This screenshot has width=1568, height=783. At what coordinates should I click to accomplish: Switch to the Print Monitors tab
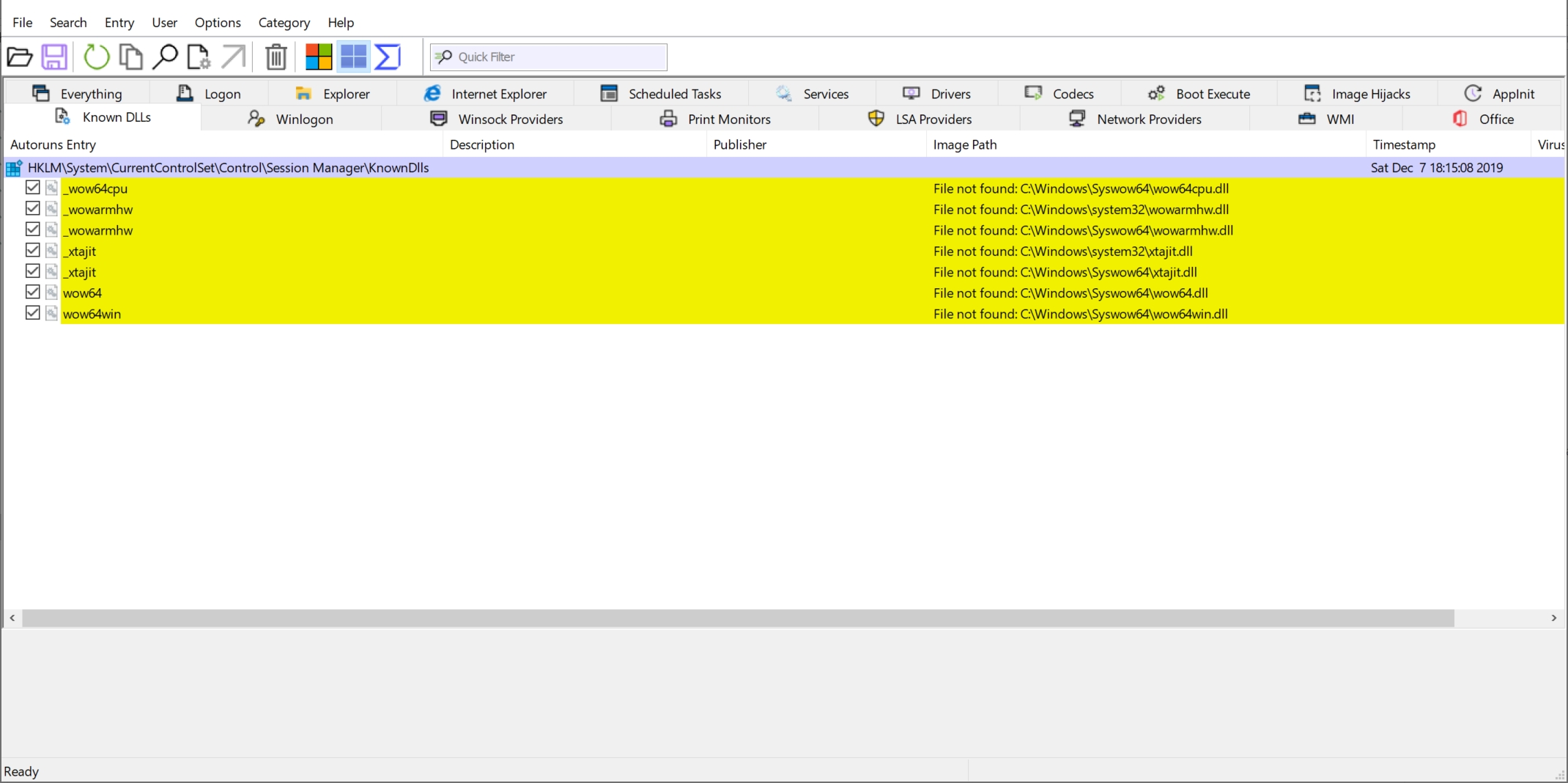(x=715, y=118)
